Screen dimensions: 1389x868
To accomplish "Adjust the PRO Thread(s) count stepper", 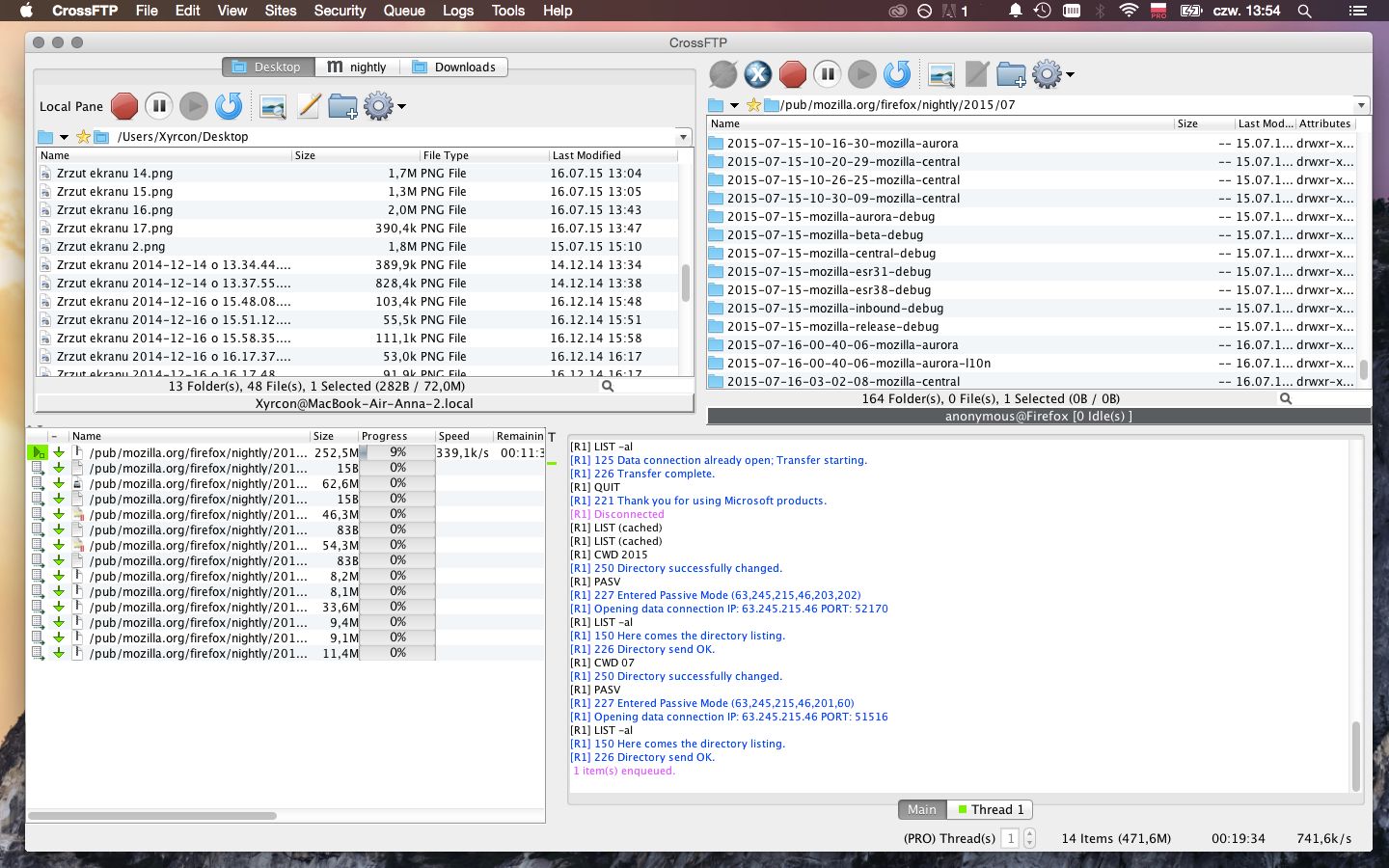I will [x=1029, y=838].
